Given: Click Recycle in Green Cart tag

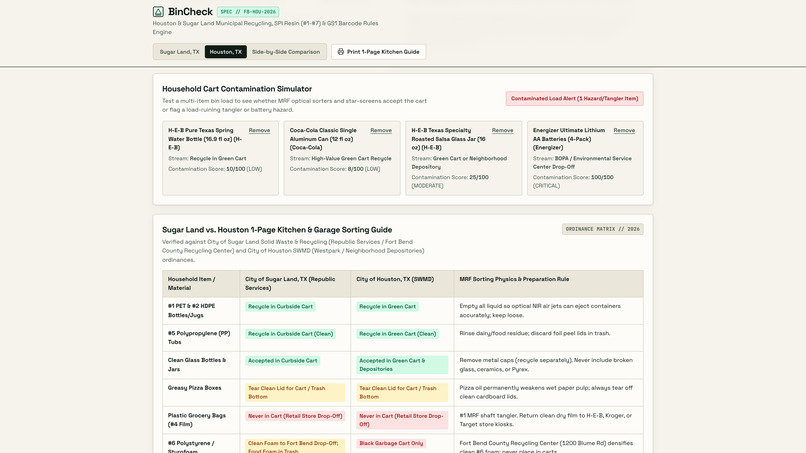Looking at the screenshot, I should coord(388,306).
